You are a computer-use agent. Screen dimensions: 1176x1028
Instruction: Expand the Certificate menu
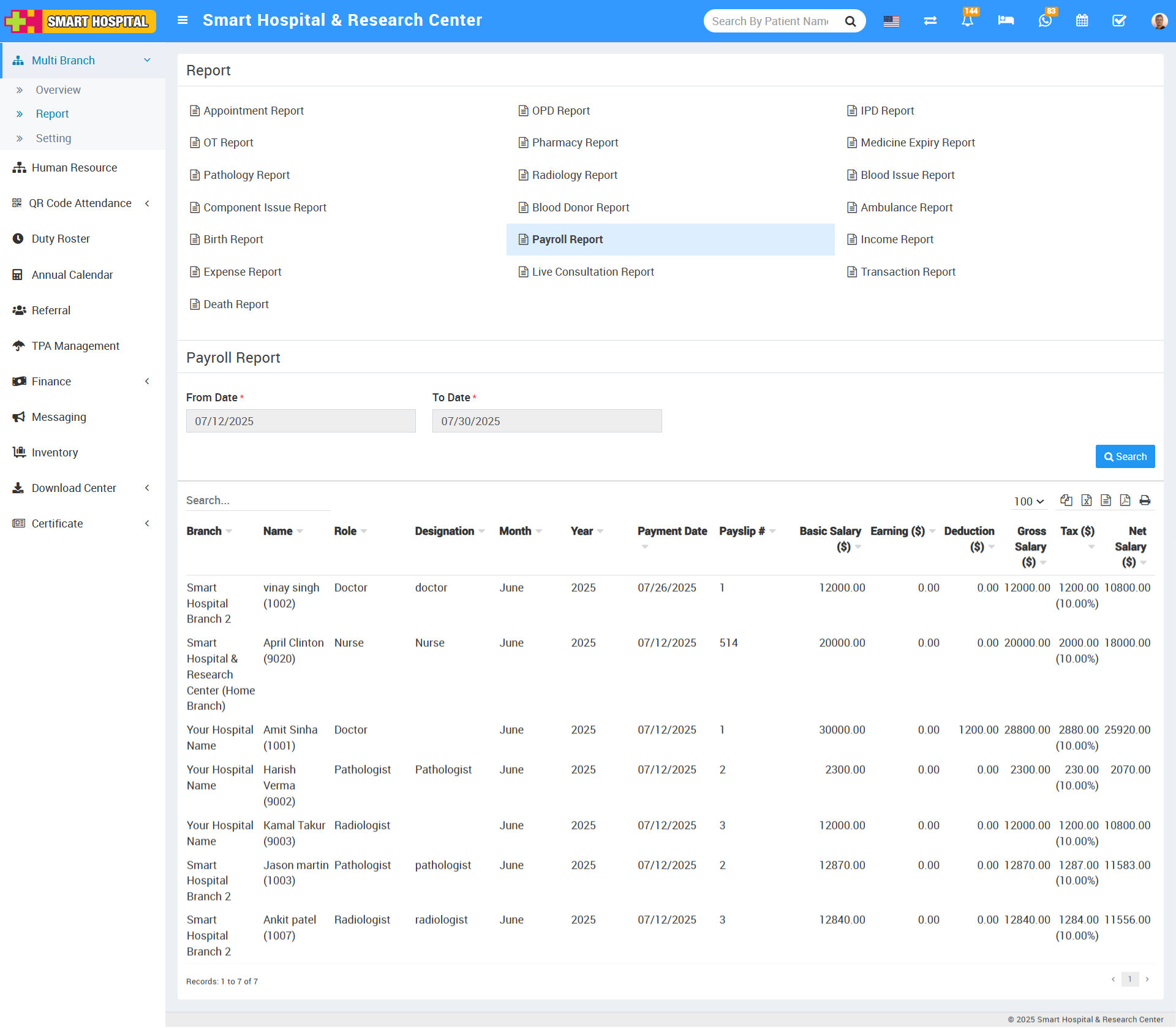pyautogui.click(x=83, y=524)
